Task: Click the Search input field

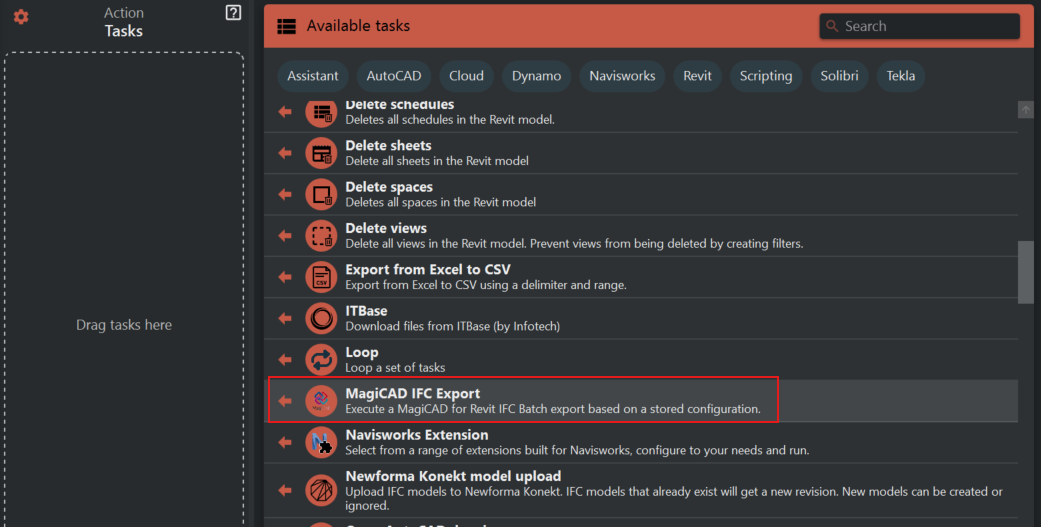Action: (920, 27)
